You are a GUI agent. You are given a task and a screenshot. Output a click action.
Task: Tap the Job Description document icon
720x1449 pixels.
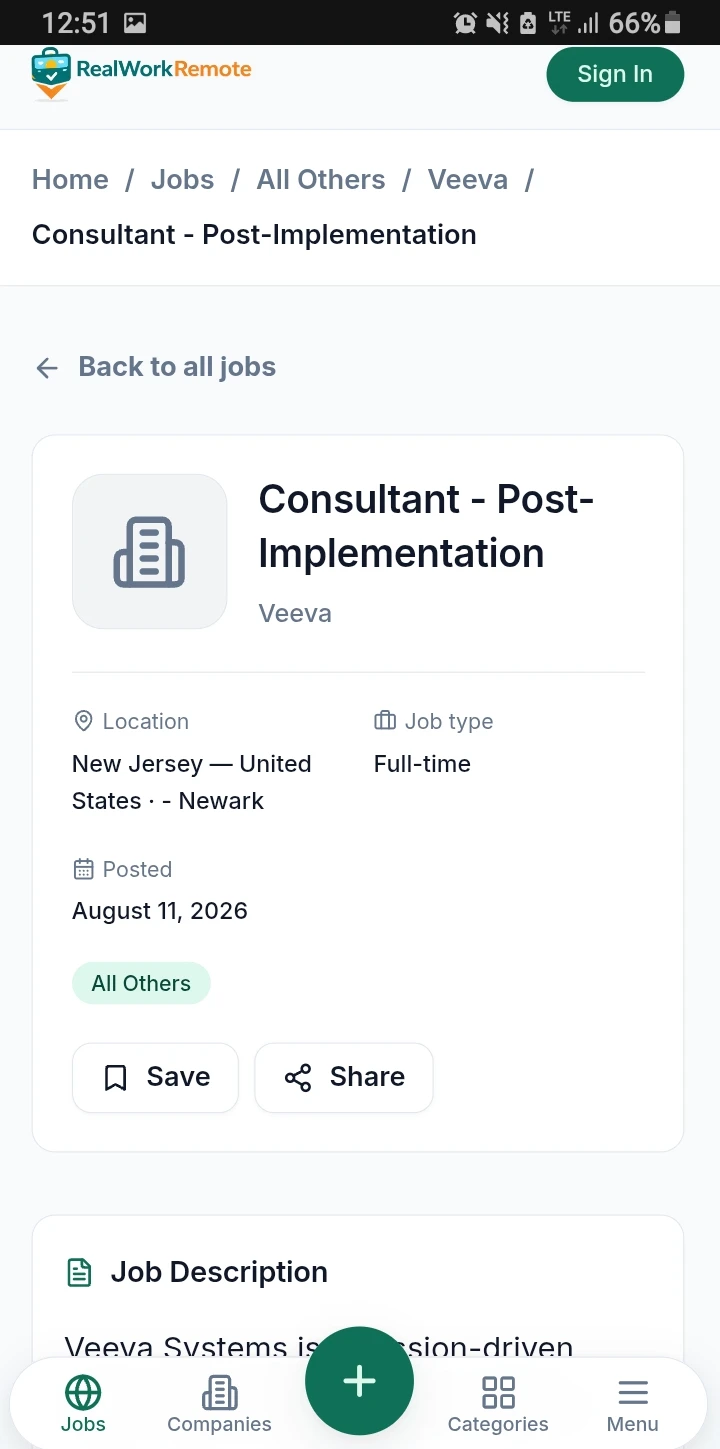[79, 1273]
